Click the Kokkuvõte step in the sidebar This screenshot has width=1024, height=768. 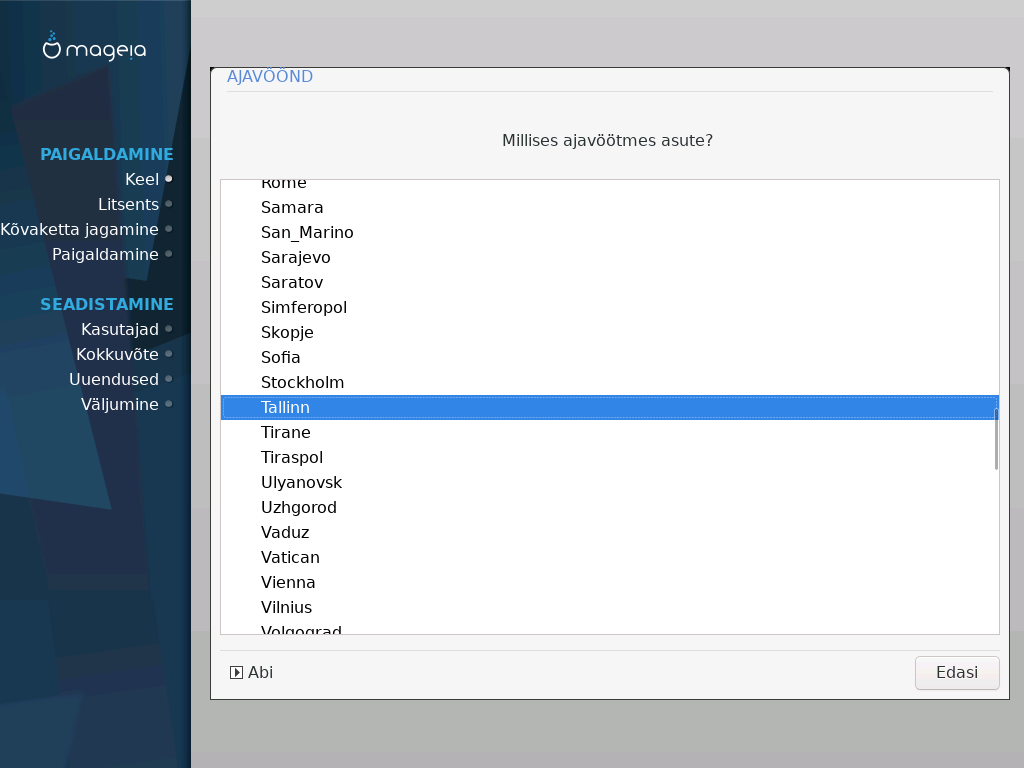click(x=116, y=354)
